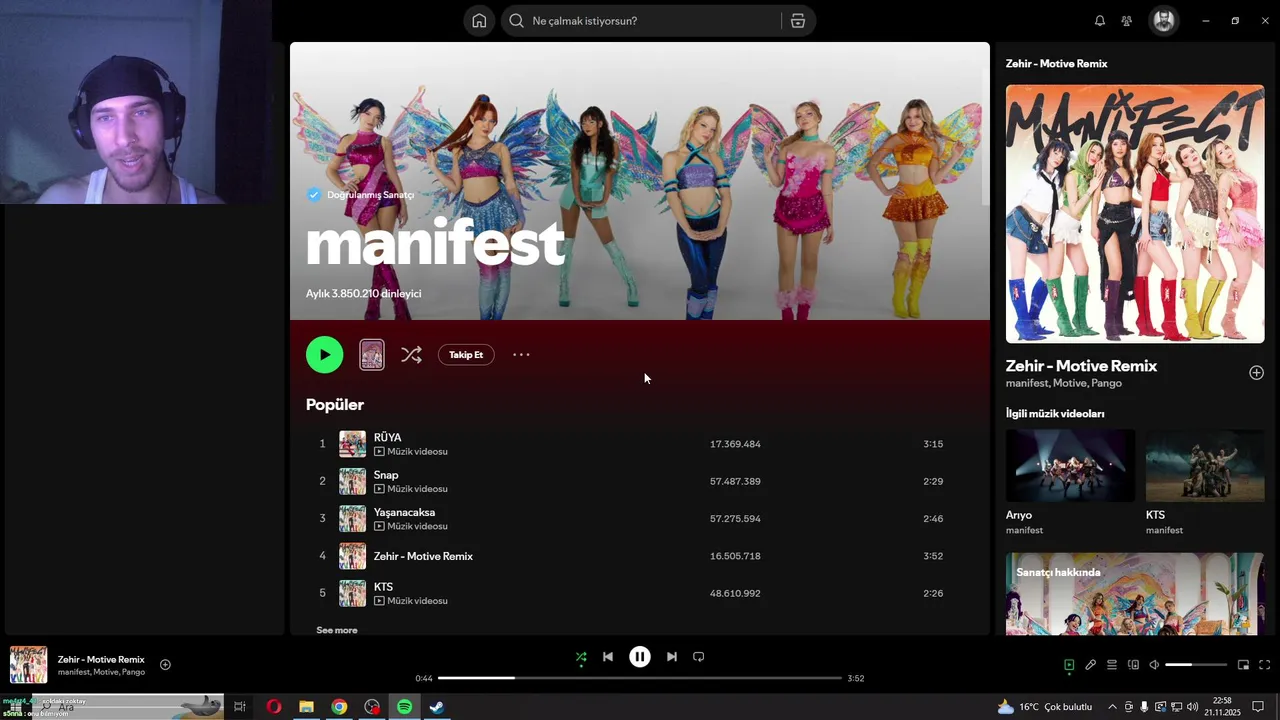Viewport: 1280px width, 720px height.
Task: Open the Arıyo related music video
Action: point(1070,466)
